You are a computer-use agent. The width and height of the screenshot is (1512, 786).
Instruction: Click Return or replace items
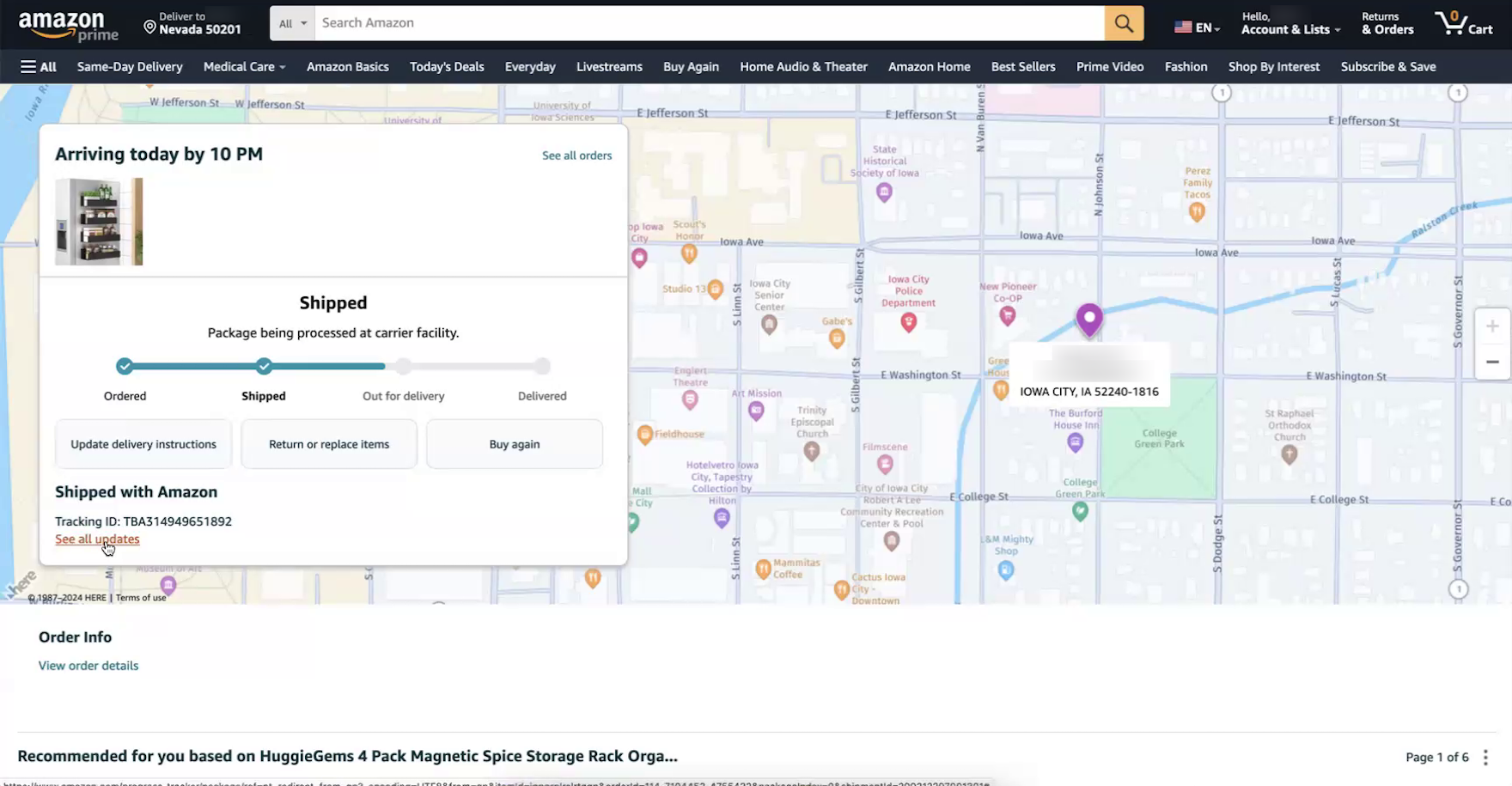click(x=329, y=444)
